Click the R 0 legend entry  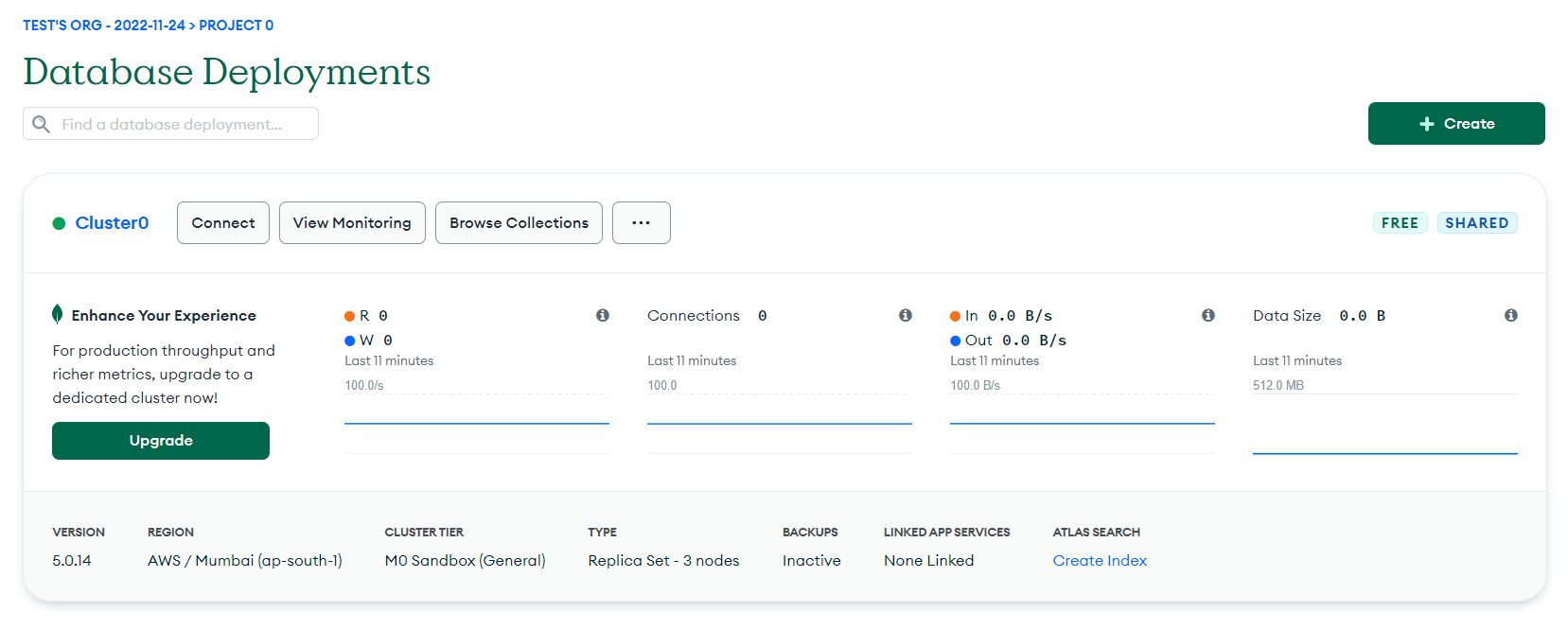366,315
